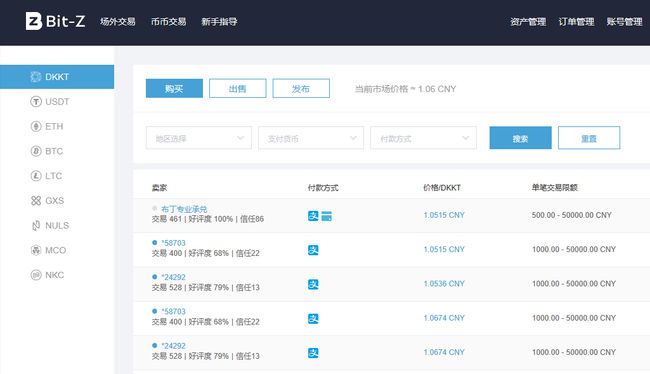This screenshot has width=650, height=374.
Task: Click ETH label in sidebar
Action: (x=54, y=126)
